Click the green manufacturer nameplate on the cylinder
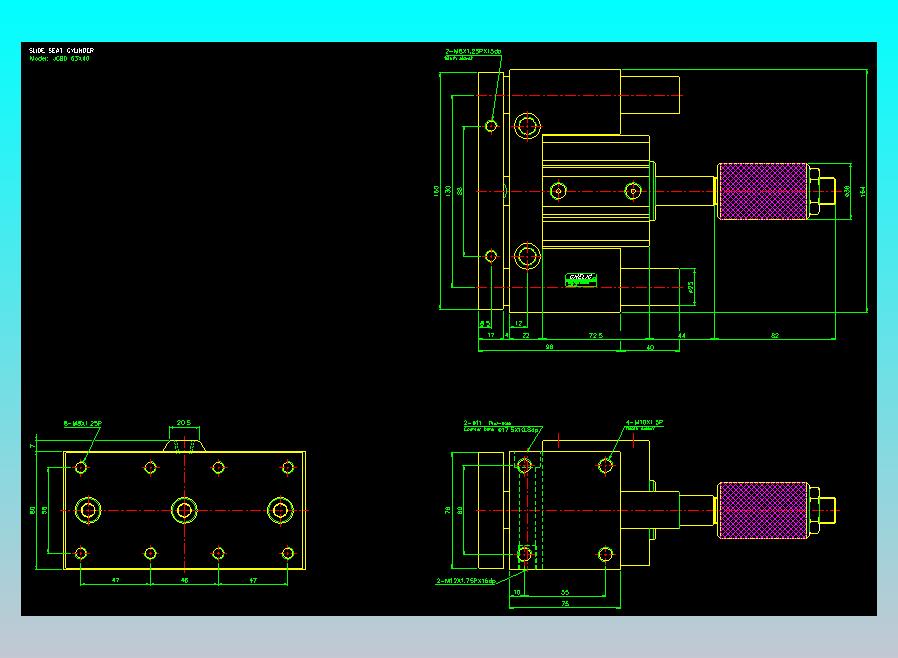The height and width of the screenshot is (658, 898). pyautogui.click(x=581, y=279)
